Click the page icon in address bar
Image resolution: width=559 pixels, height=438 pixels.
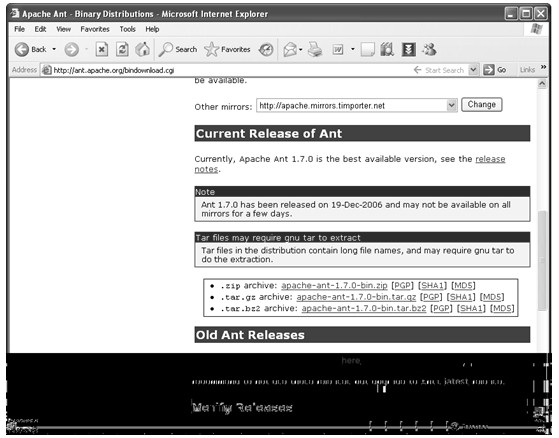click(46, 70)
